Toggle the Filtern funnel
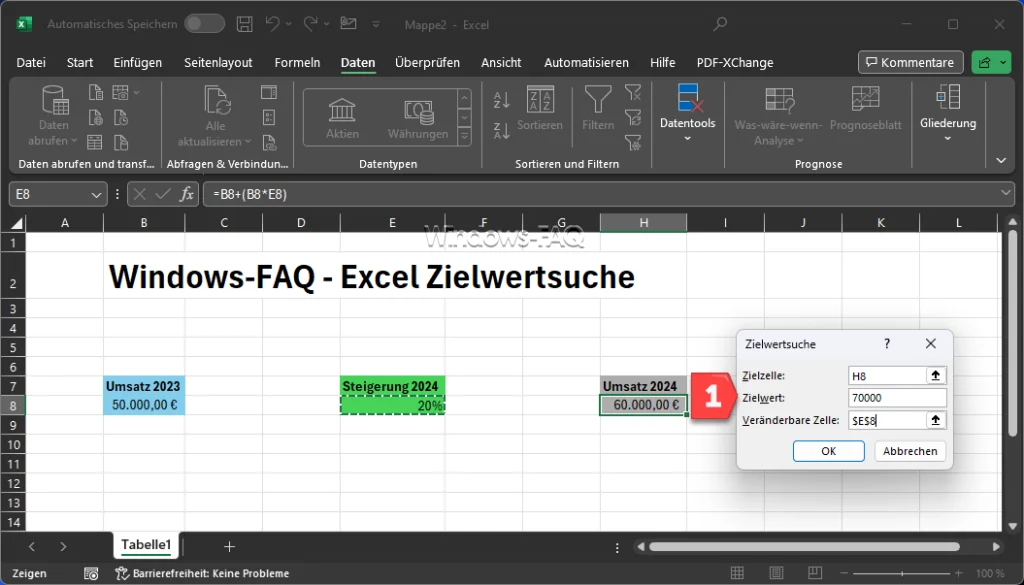The width and height of the screenshot is (1024, 585). coord(598,108)
